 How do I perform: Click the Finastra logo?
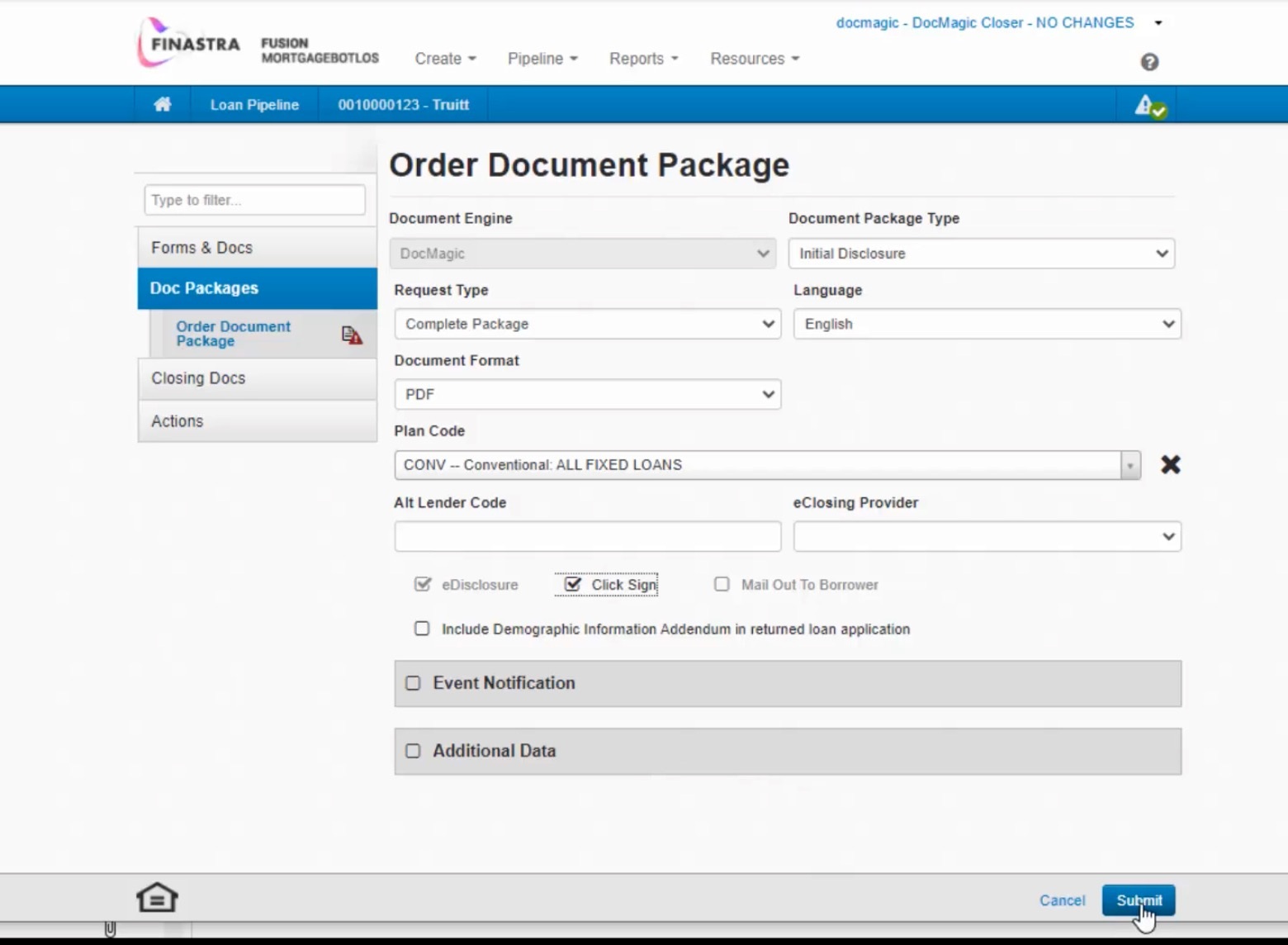(189, 43)
